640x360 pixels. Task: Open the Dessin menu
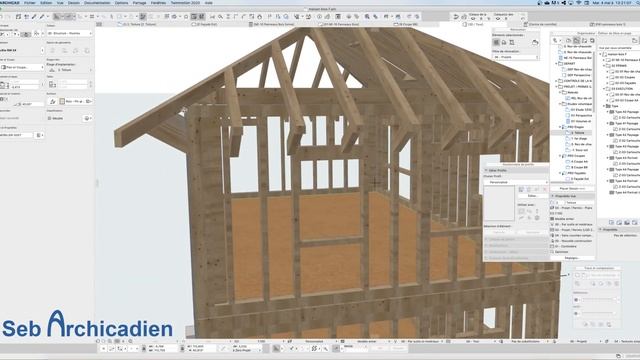[x=74, y=2]
